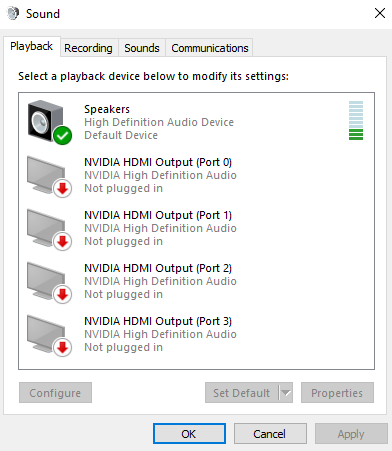Image resolution: width=392 pixels, height=451 pixels.
Task: Click the Apply button
Action: 351,434
